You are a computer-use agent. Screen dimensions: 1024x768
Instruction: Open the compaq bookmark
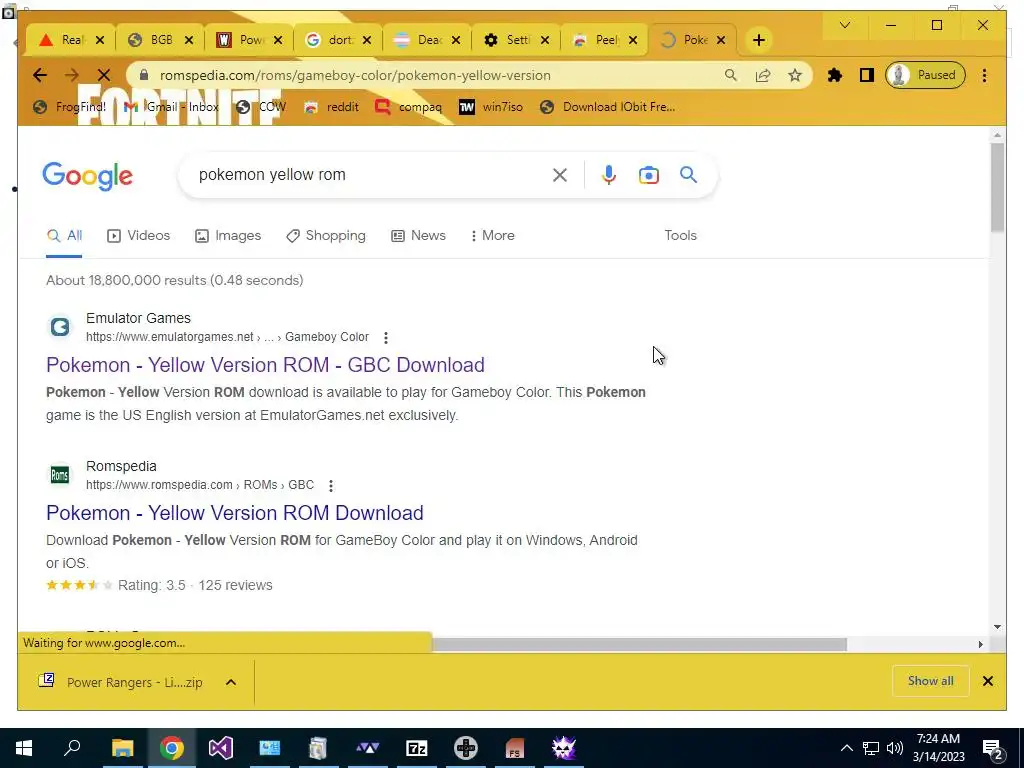click(x=409, y=107)
